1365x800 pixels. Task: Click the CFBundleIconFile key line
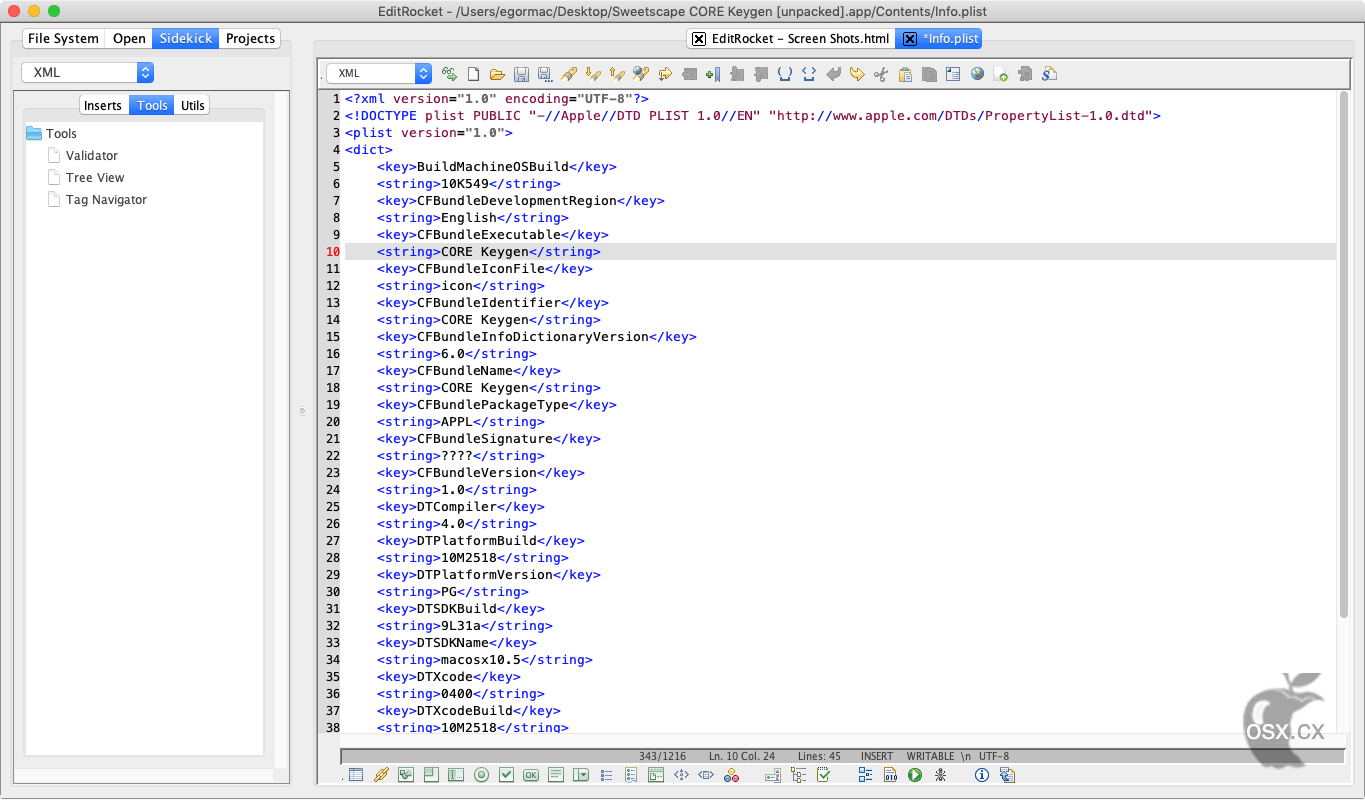point(484,269)
